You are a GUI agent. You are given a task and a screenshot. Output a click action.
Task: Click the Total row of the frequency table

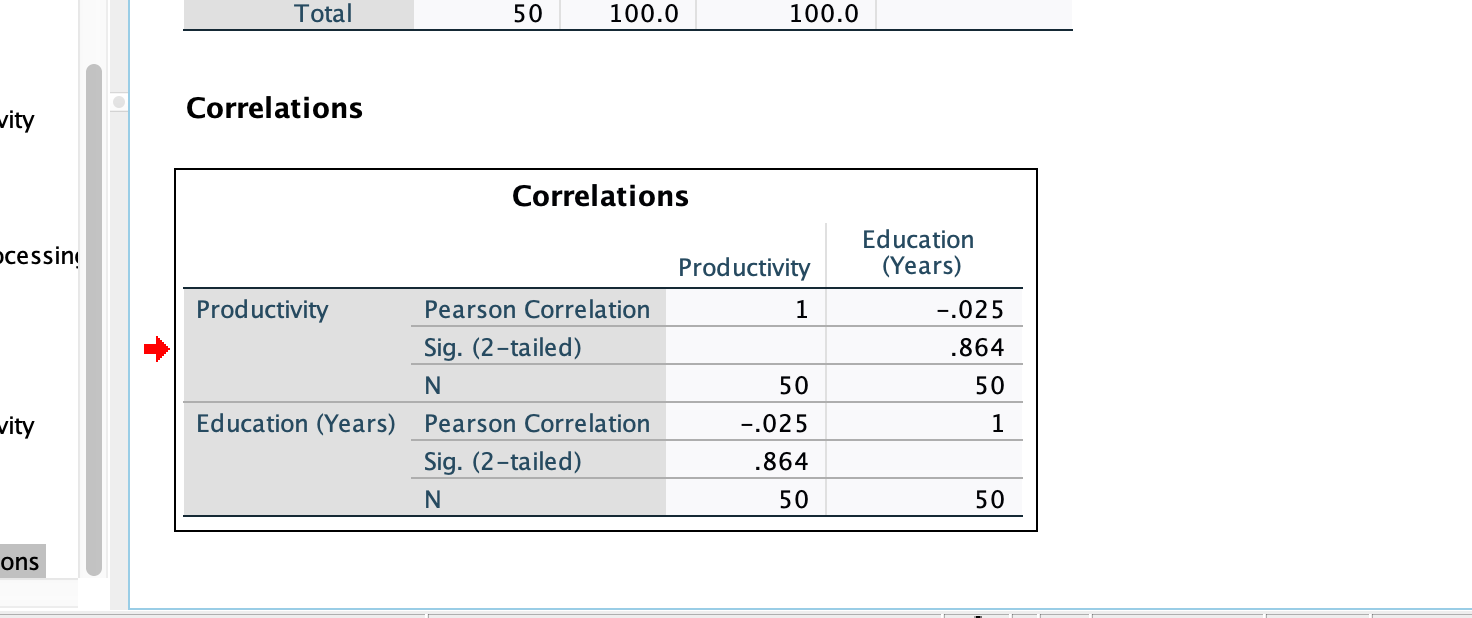(322, 14)
